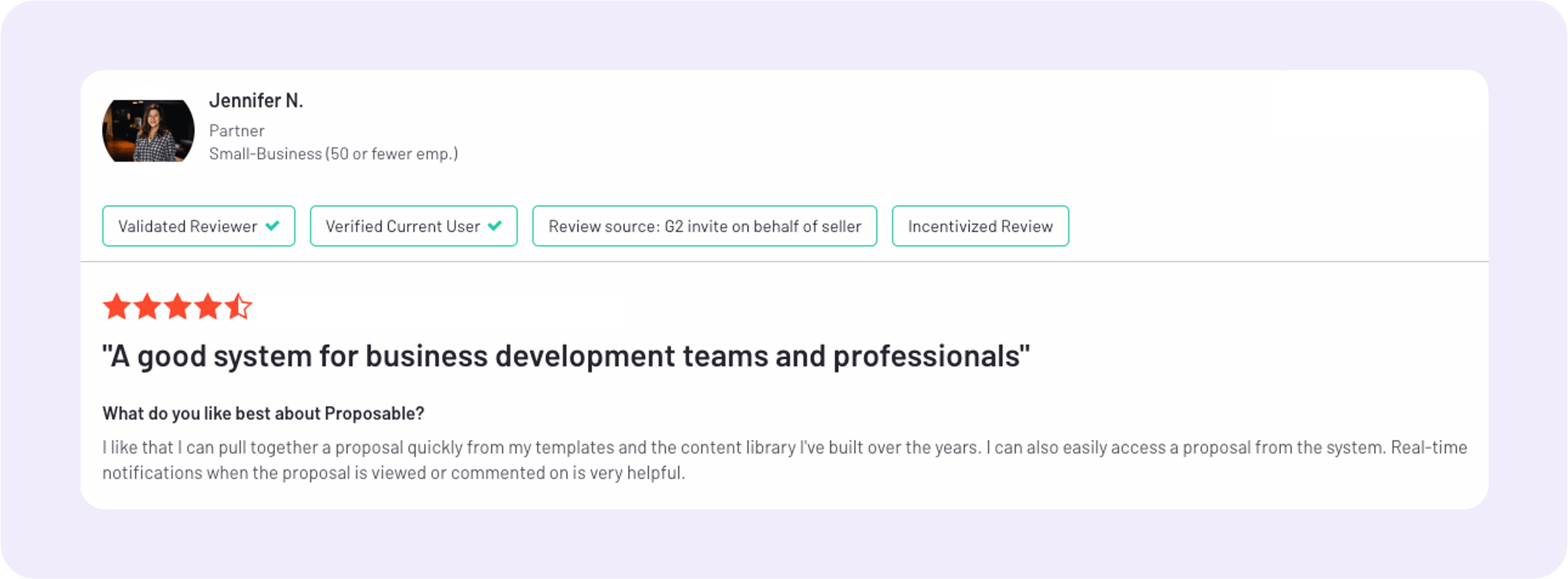
Task: Click the third red rating star
Action: 177,306
